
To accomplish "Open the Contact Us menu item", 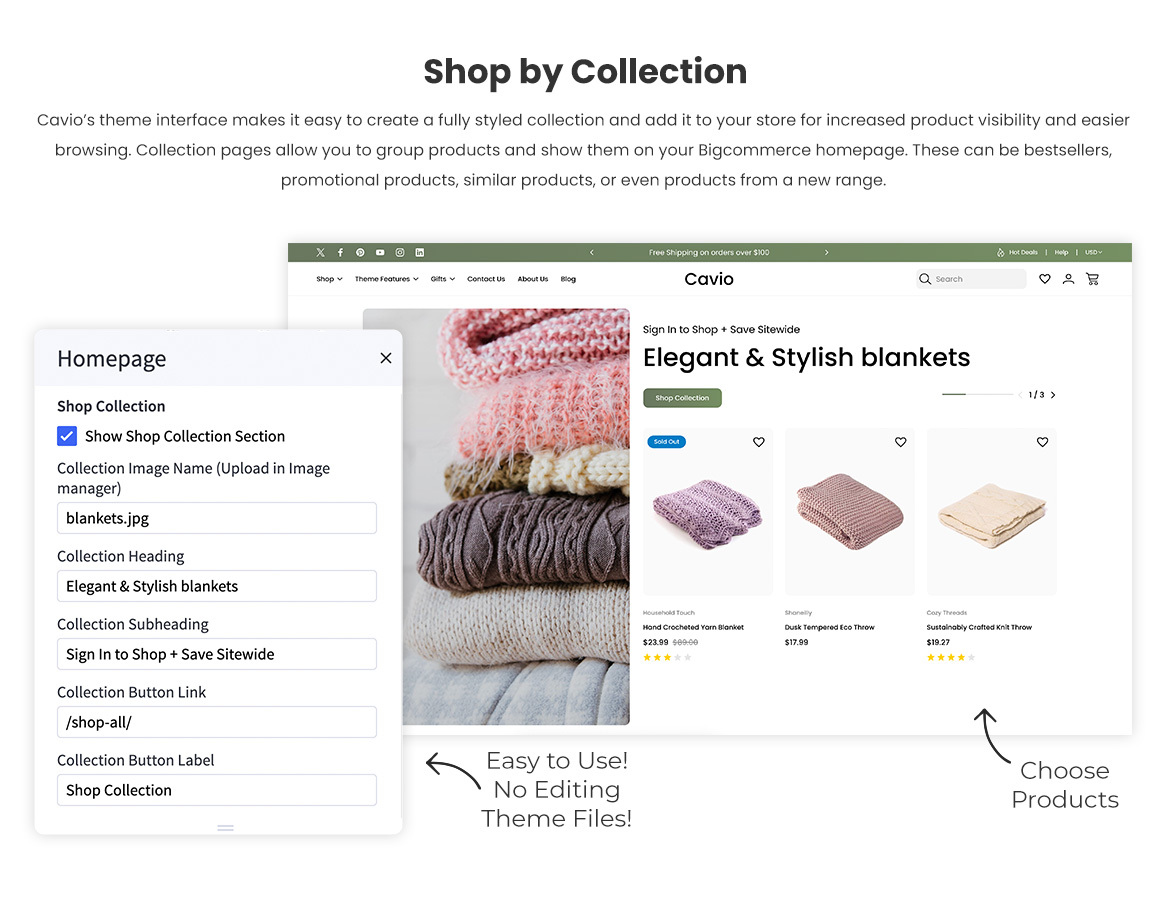I will (x=486, y=279).
